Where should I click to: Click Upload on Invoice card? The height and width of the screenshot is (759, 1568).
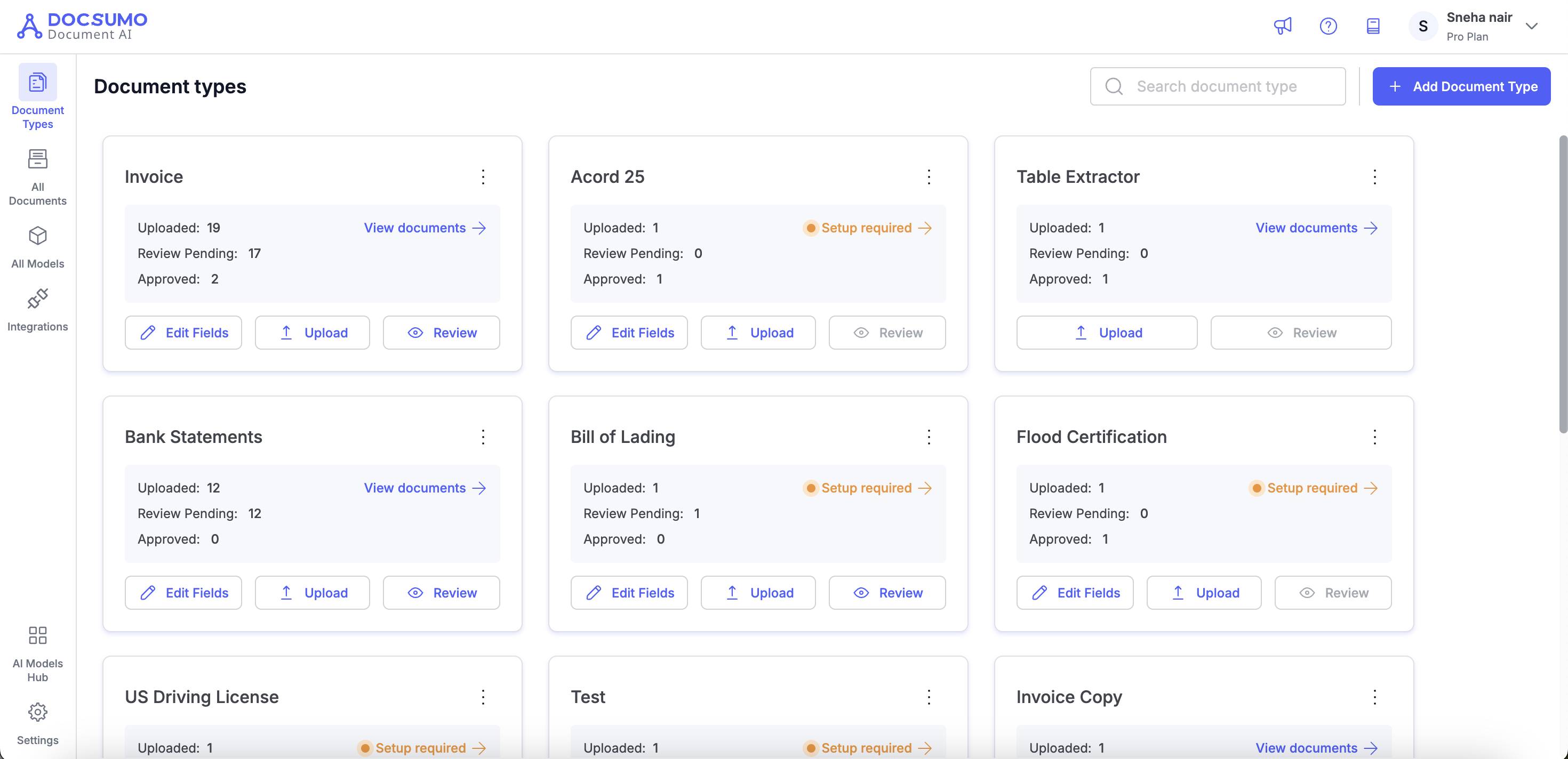pyautogui.click(x=312, y=333)
